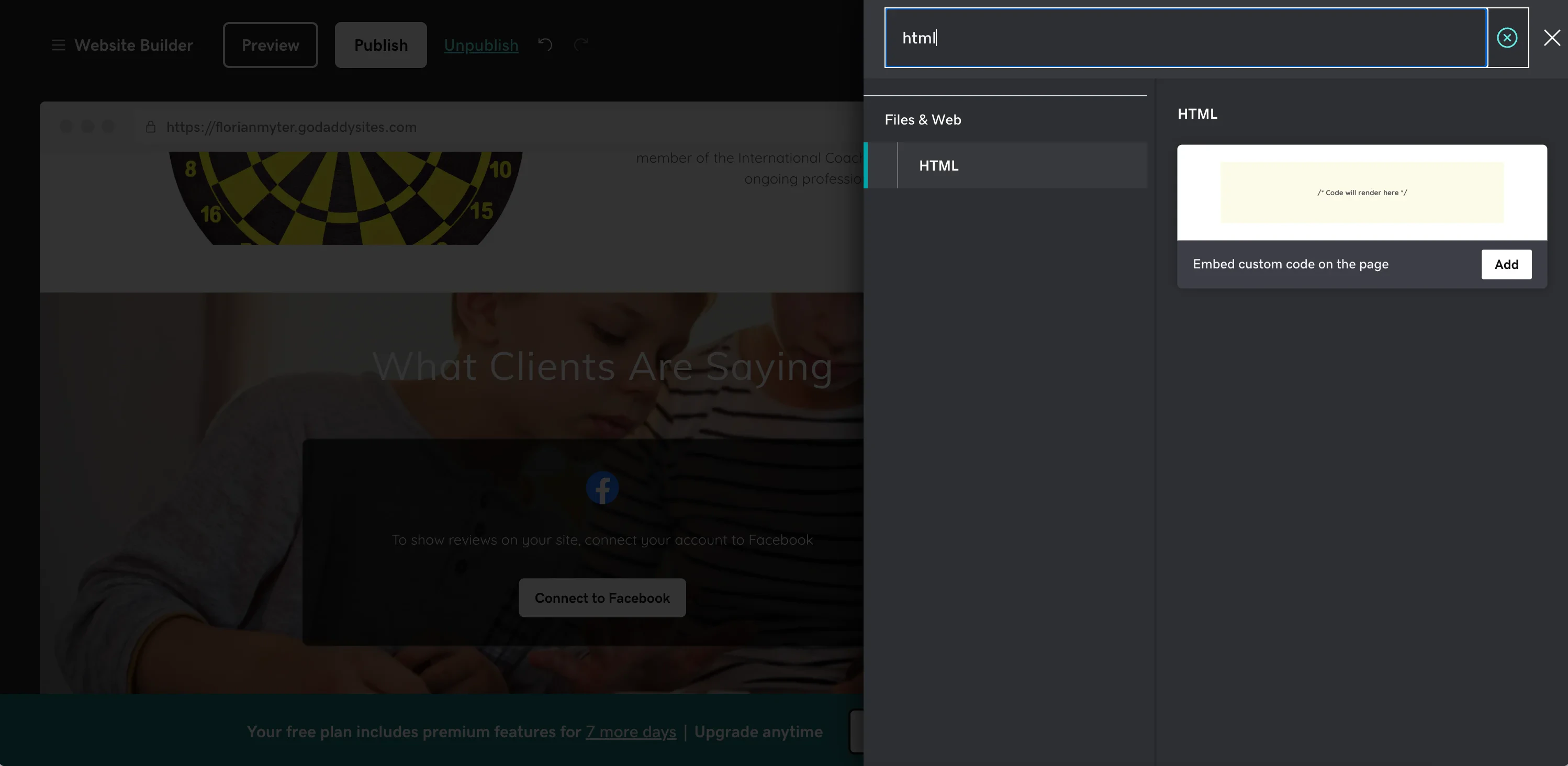
Task: Open the hamburger menu beside Website Builder
Action: tap(58, 44)
